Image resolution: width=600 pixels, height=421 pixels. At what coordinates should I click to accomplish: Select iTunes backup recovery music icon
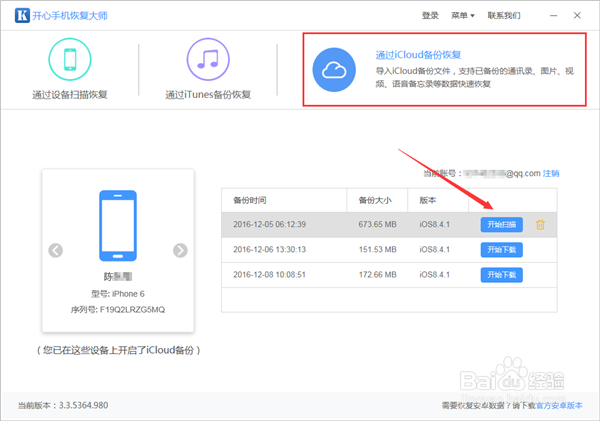coord(208,59)
